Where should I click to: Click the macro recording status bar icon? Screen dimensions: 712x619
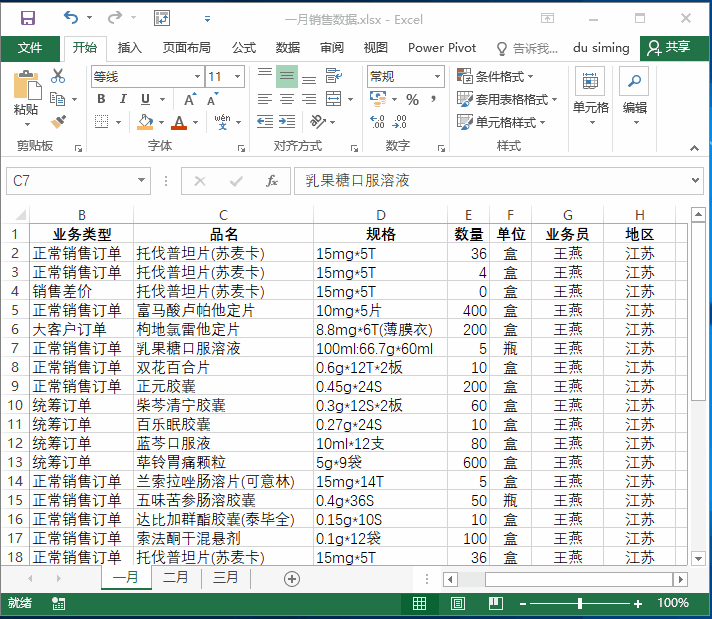58,604
